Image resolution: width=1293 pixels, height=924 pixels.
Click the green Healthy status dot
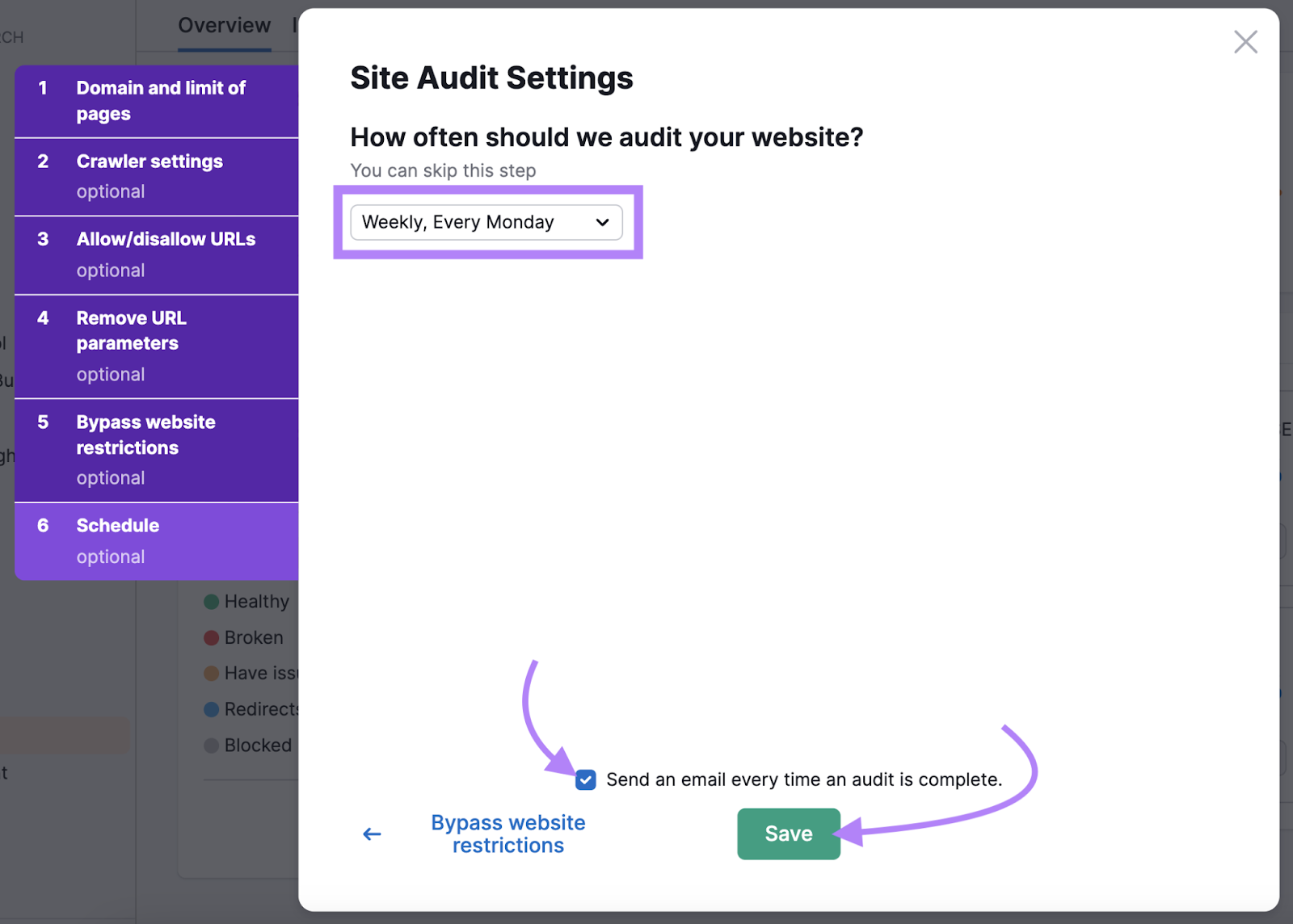(x=212, y=601)
